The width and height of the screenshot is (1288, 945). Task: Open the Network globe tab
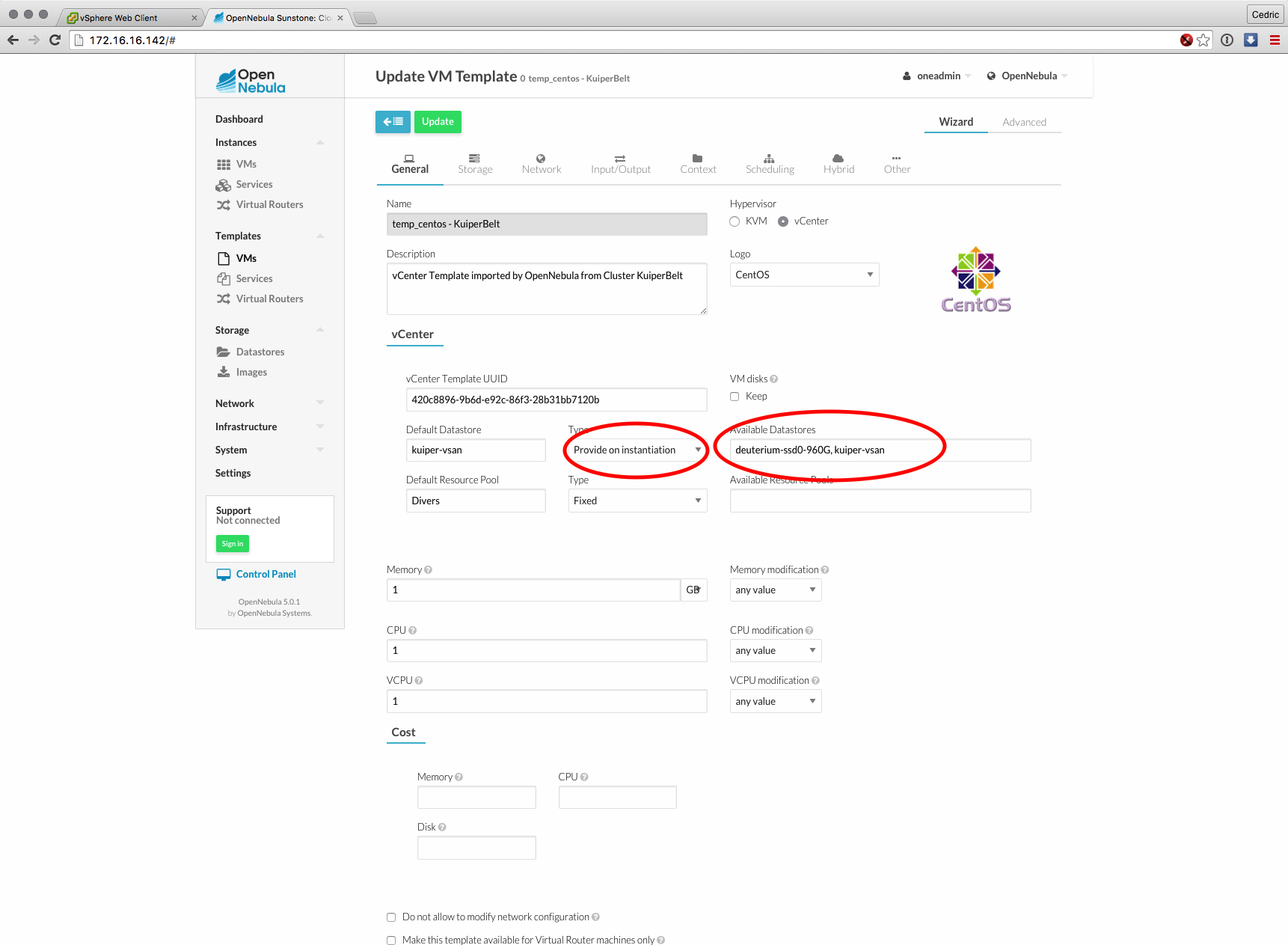541,159
